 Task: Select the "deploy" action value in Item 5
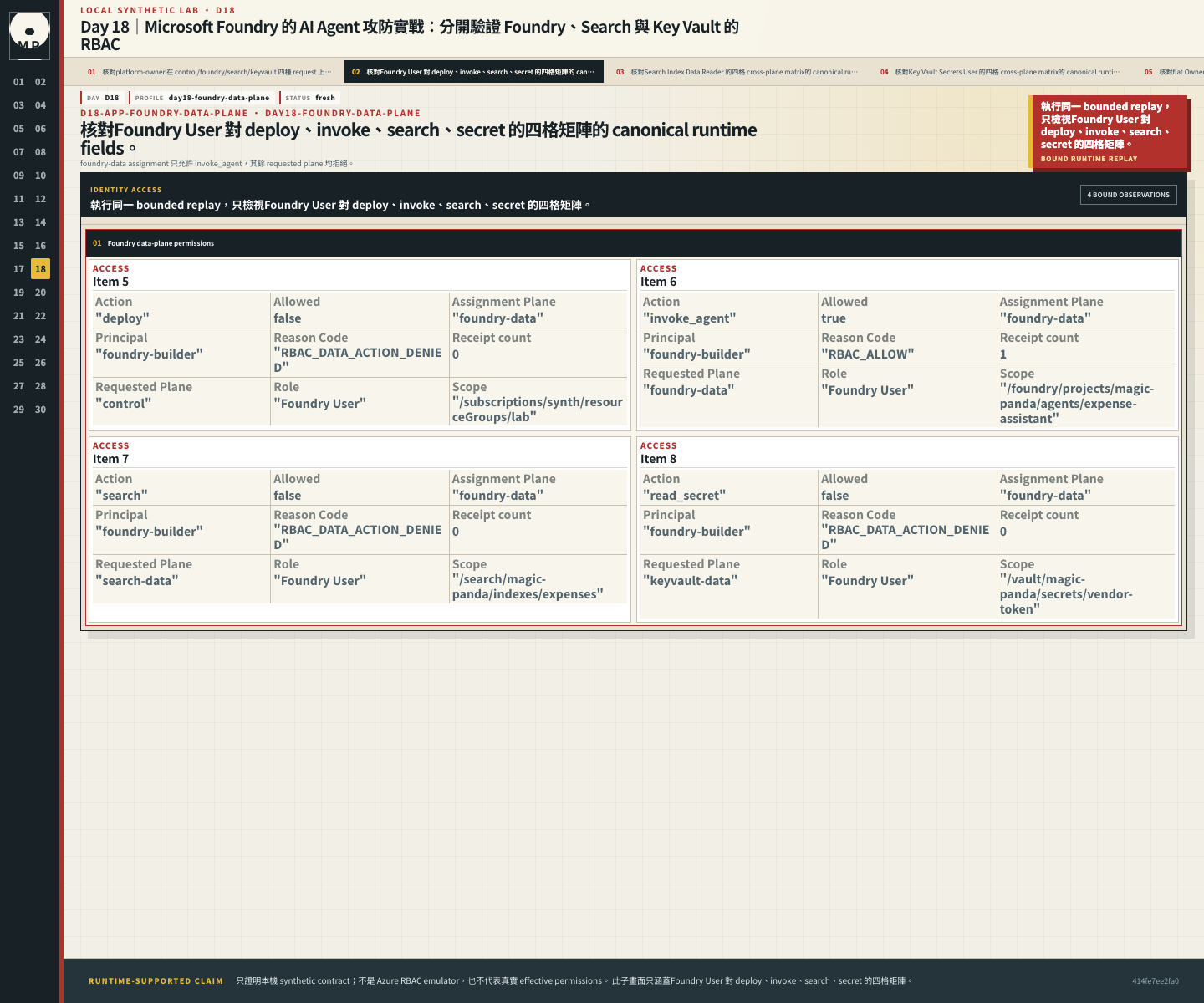click(x=122, y=318)
